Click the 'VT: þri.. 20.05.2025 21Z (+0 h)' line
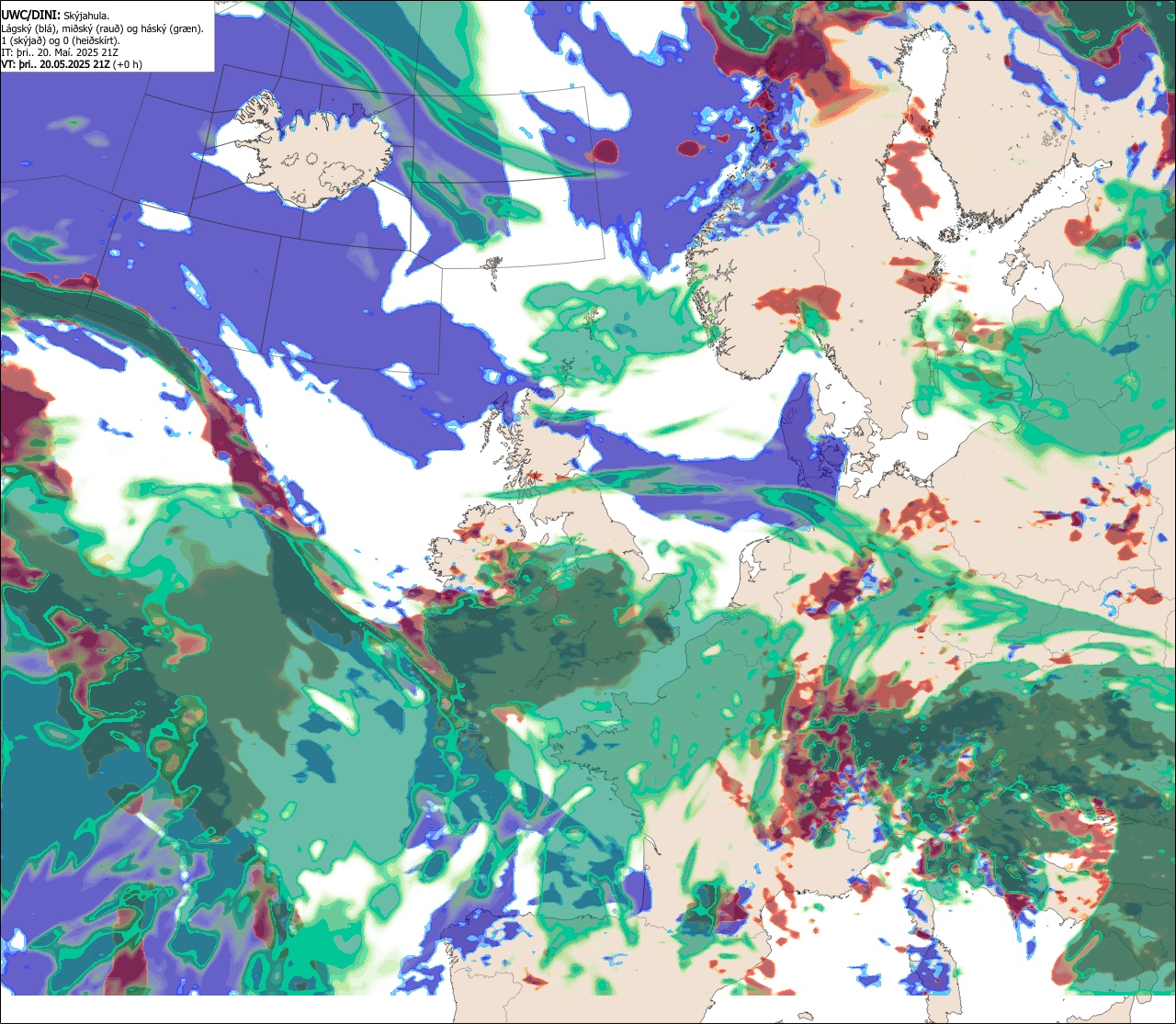 coord(72,64)
